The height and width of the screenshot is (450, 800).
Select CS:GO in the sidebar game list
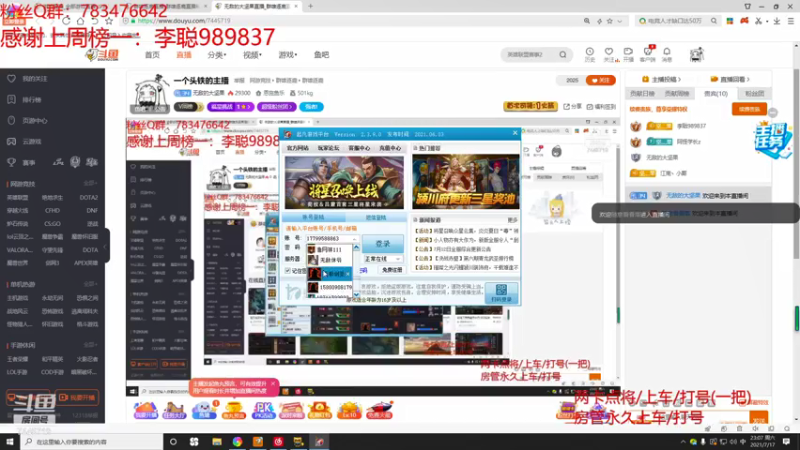pos(52,223)
